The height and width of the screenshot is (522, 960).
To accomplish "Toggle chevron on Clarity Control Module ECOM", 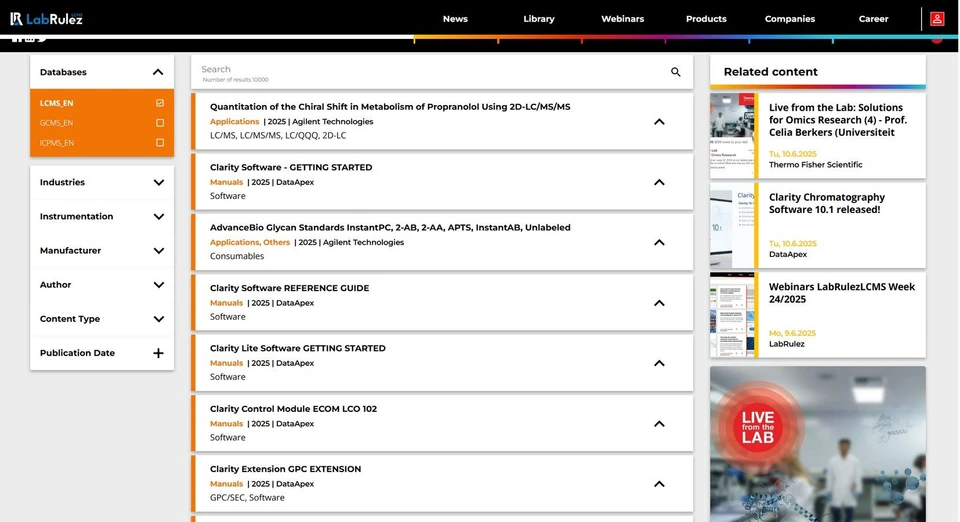I will [x=659, y=423].
